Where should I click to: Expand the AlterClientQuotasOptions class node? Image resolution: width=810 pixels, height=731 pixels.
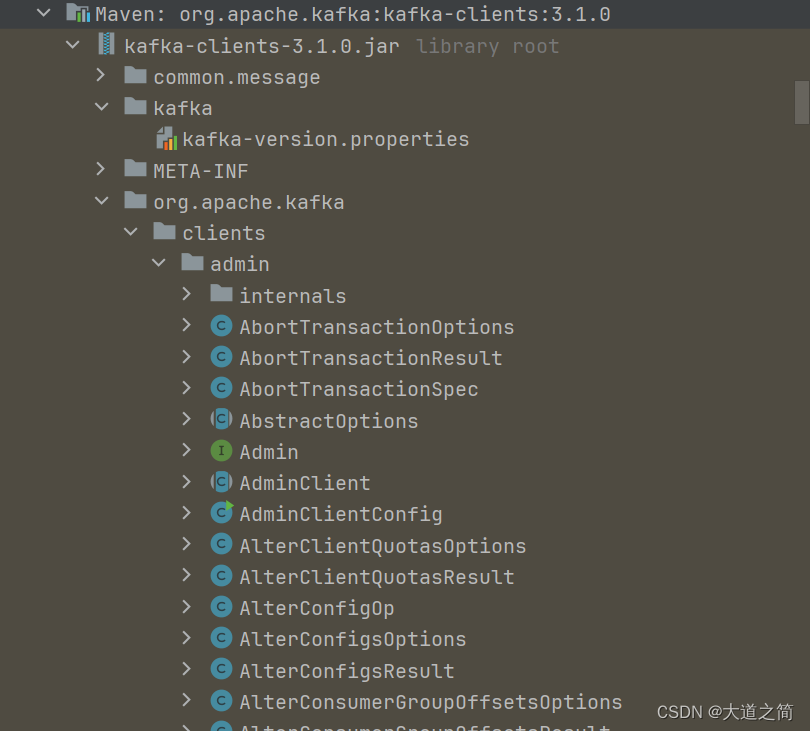[186, 544]
